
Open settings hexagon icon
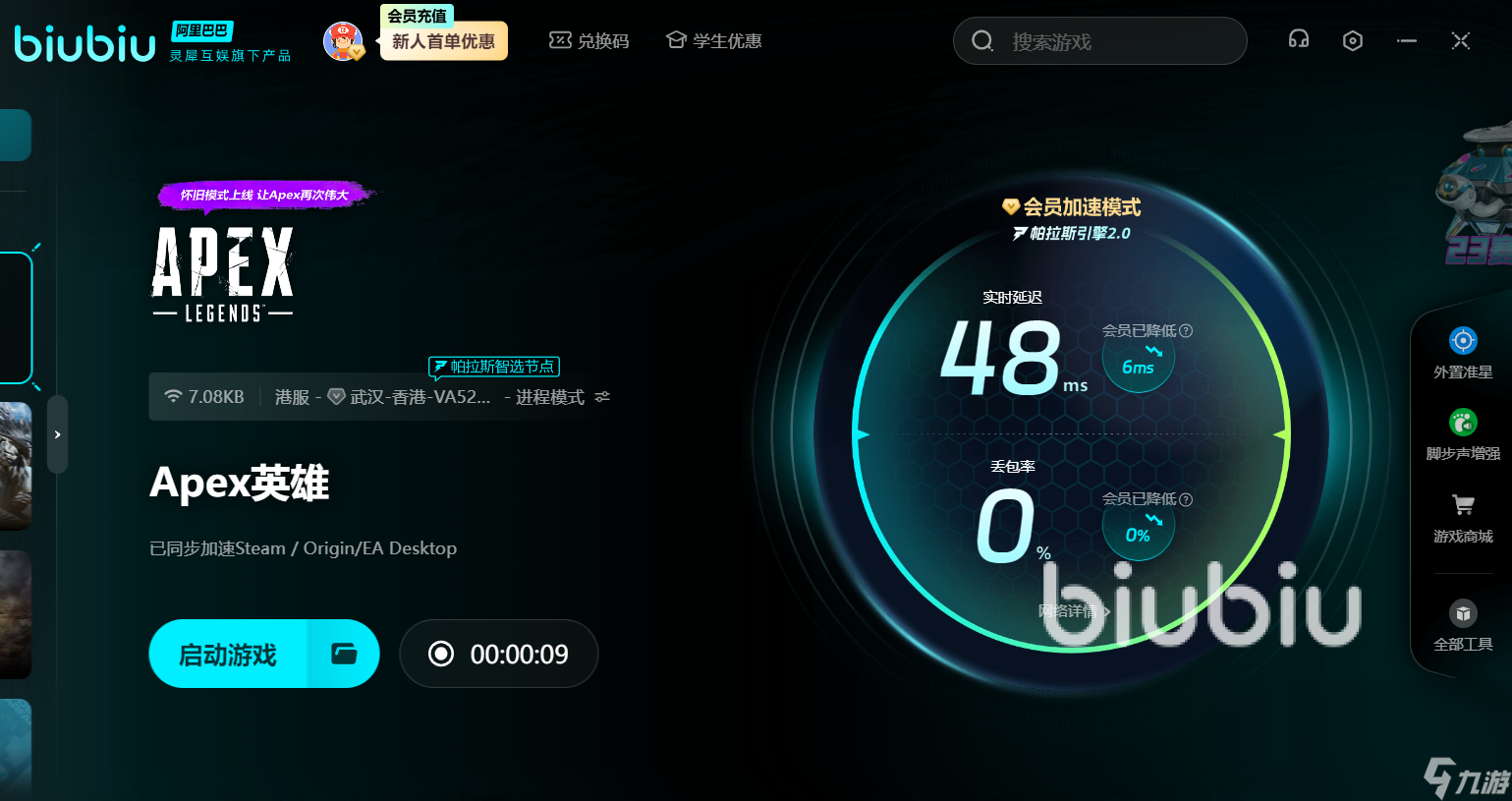pyautogui.click(x=1353, y=40)
